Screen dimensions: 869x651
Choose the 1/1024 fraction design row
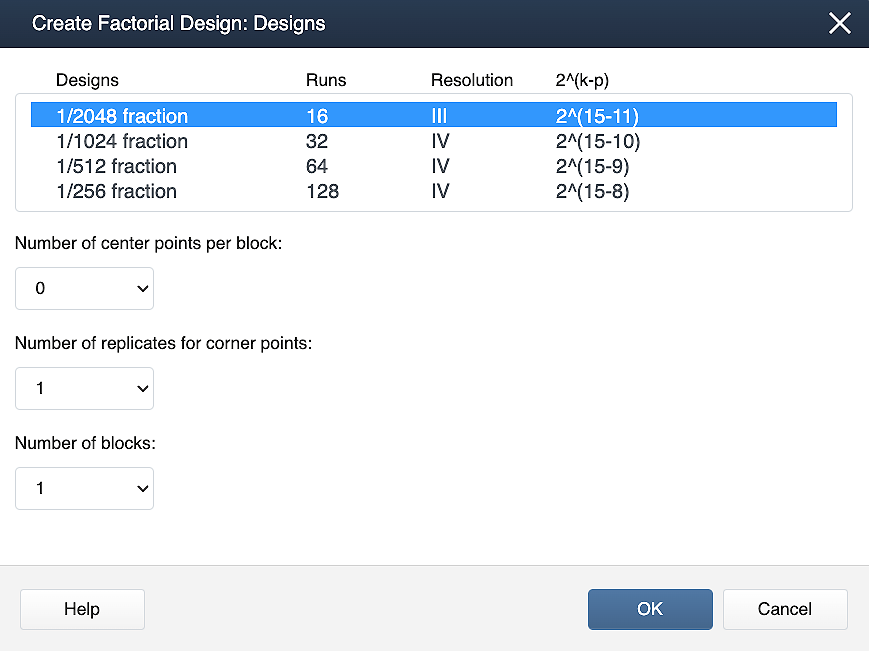[122, 142]
